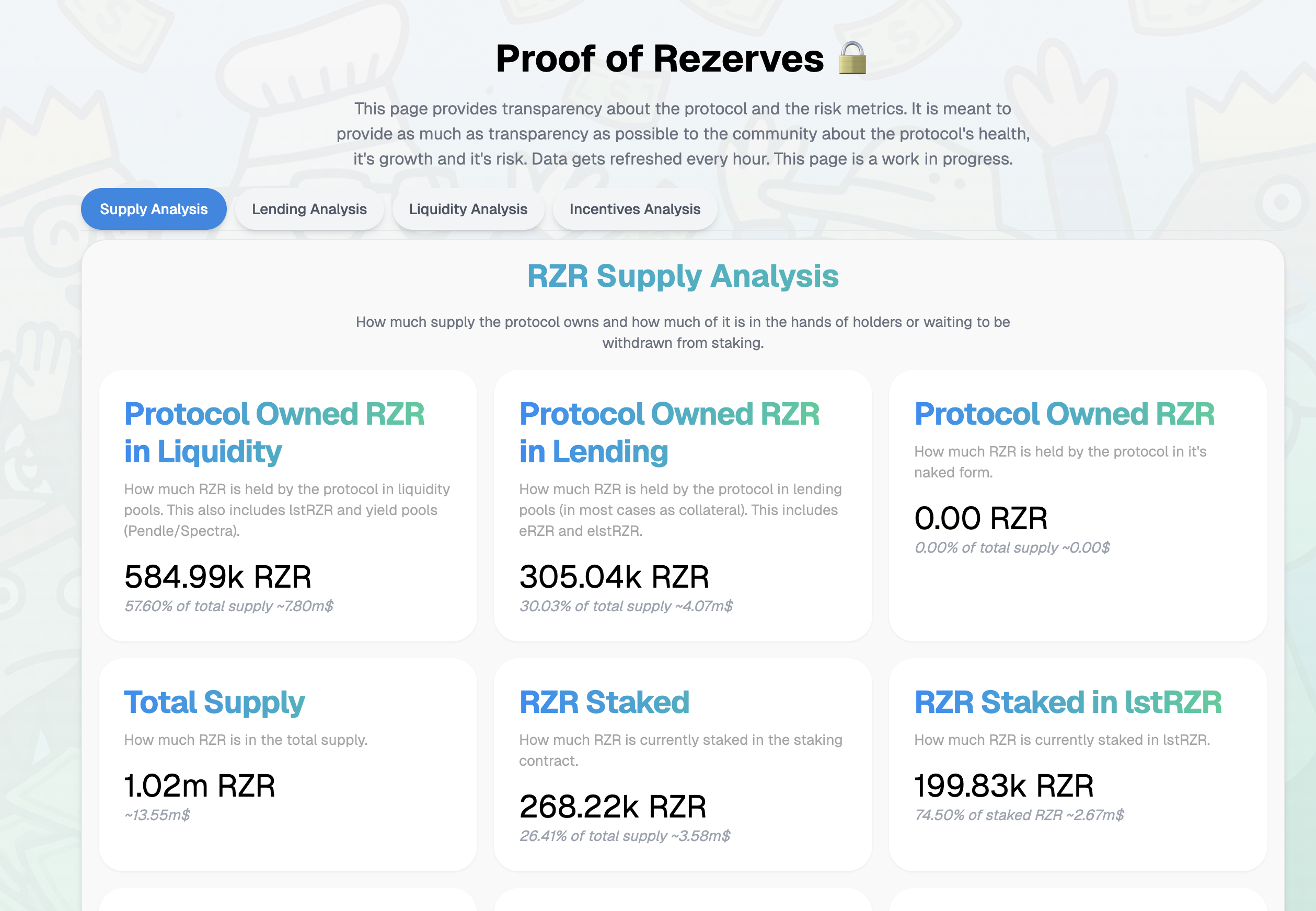Click the Total Supply card heading
This screenshot has height=911, width=1316.
tap(214, 702)
